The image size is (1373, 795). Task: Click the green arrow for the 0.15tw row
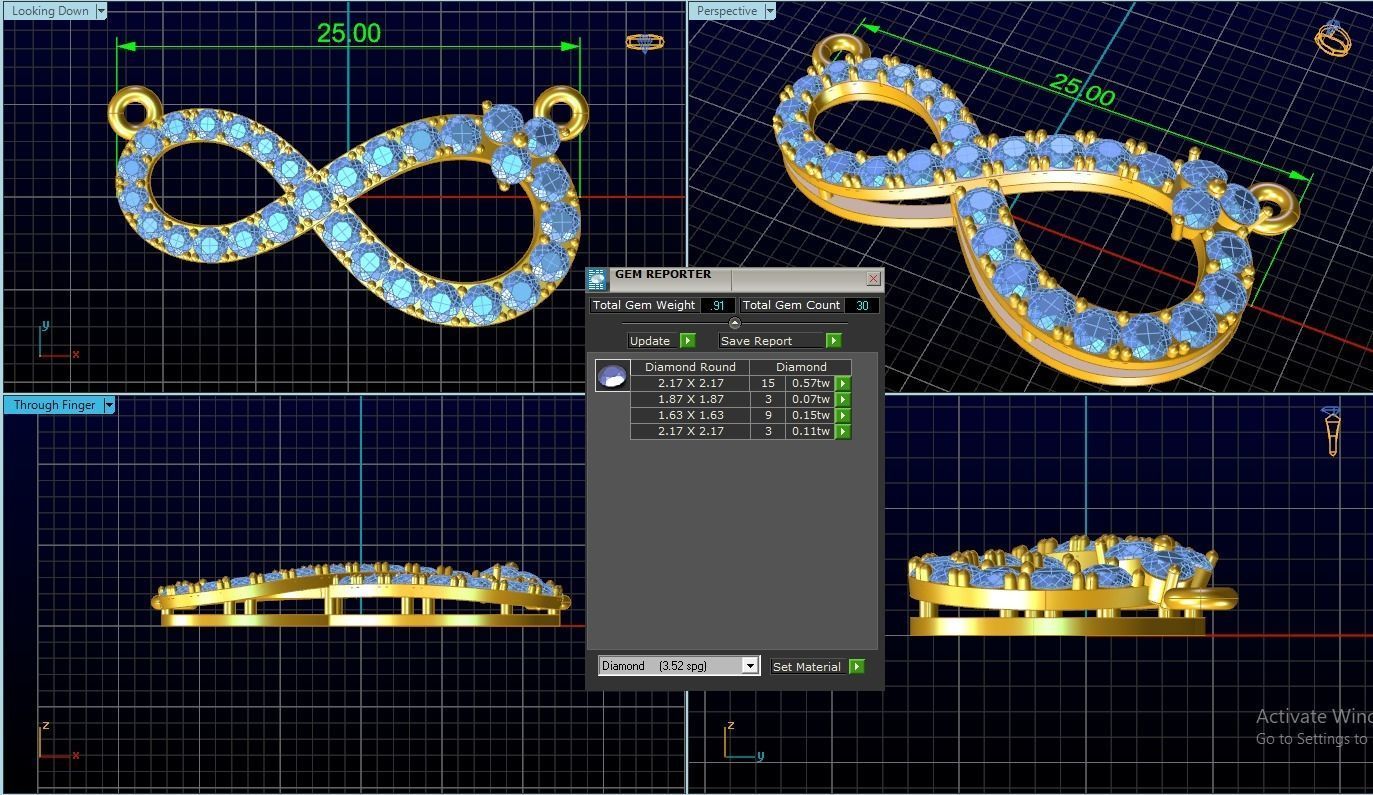tap(843, 415)
